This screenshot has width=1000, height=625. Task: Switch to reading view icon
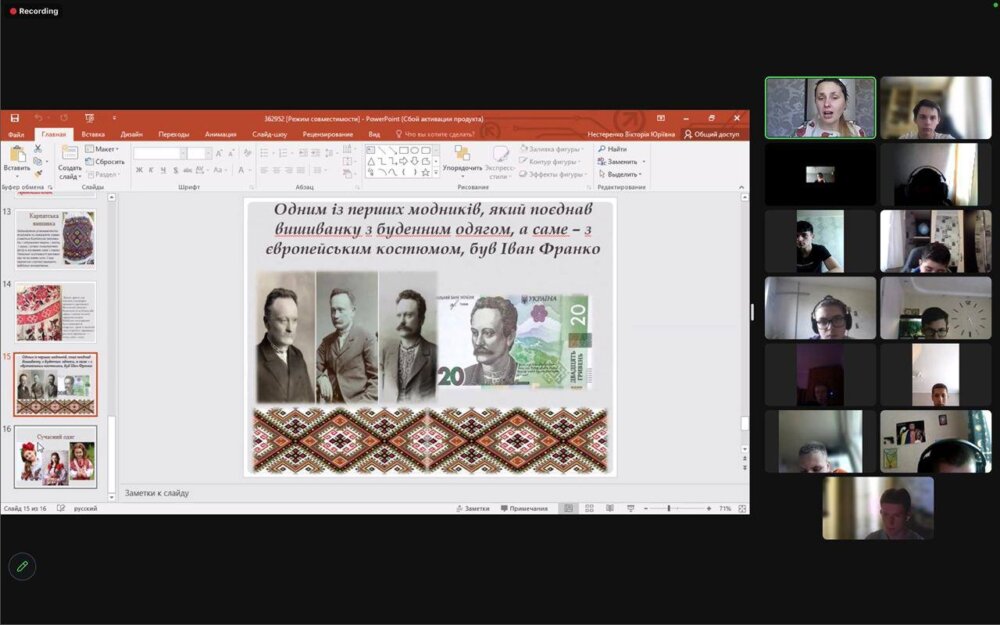pos(610,508)
